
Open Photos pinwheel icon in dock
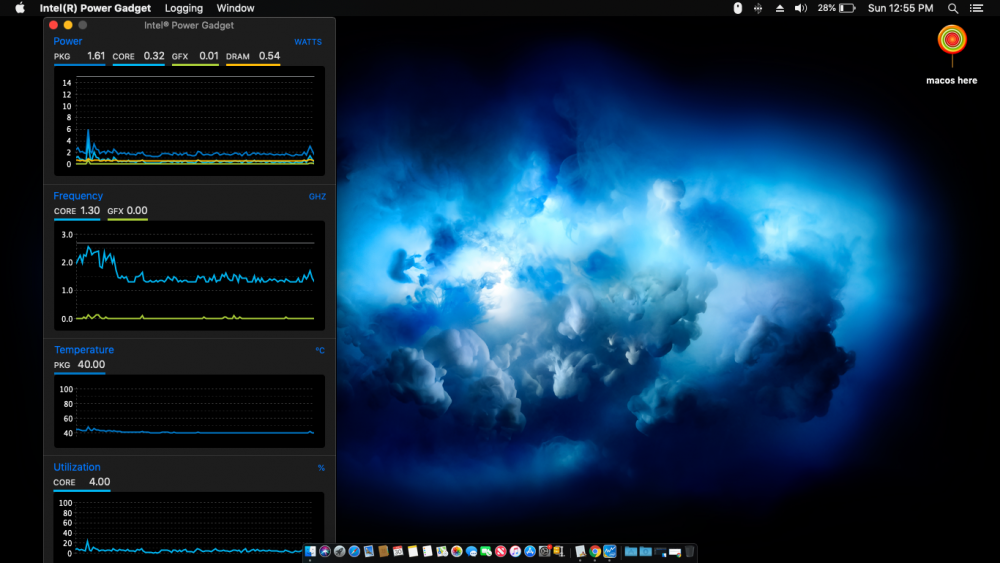pyautogui.click(x=457, y=552)
